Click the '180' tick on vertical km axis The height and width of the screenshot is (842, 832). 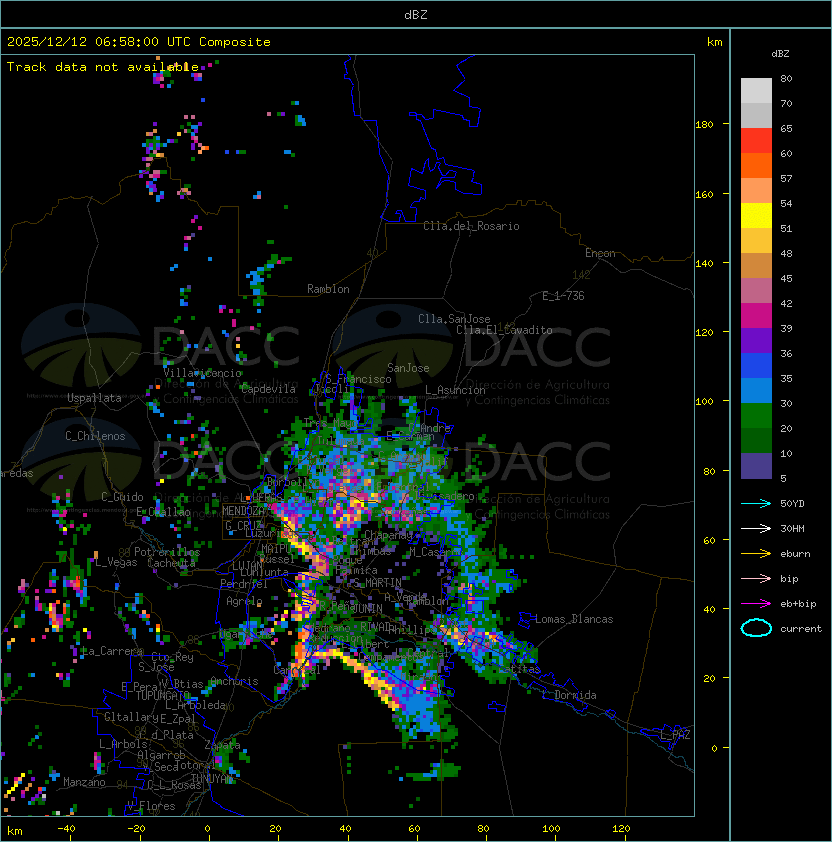tap(704, 124)
